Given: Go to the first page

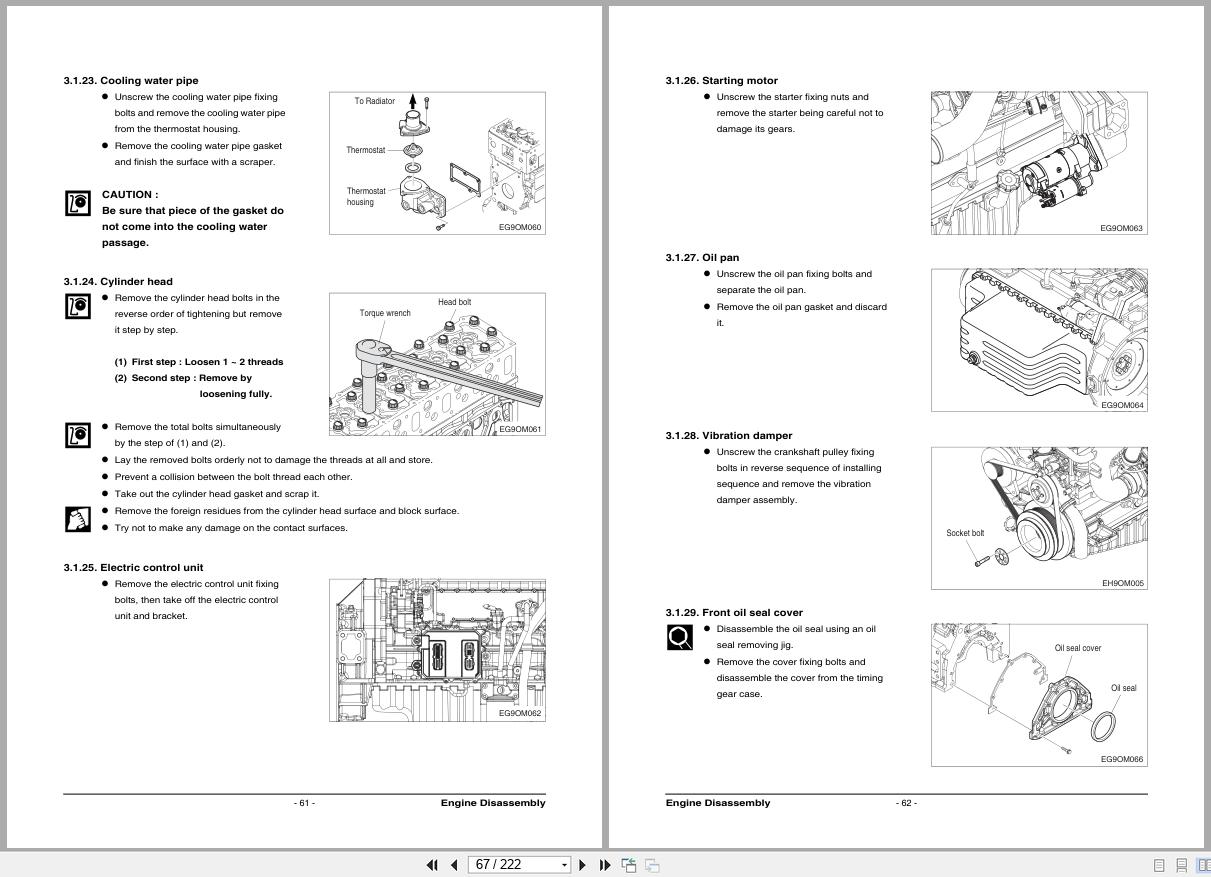Looking at the screenshot, I should (432, 865).
